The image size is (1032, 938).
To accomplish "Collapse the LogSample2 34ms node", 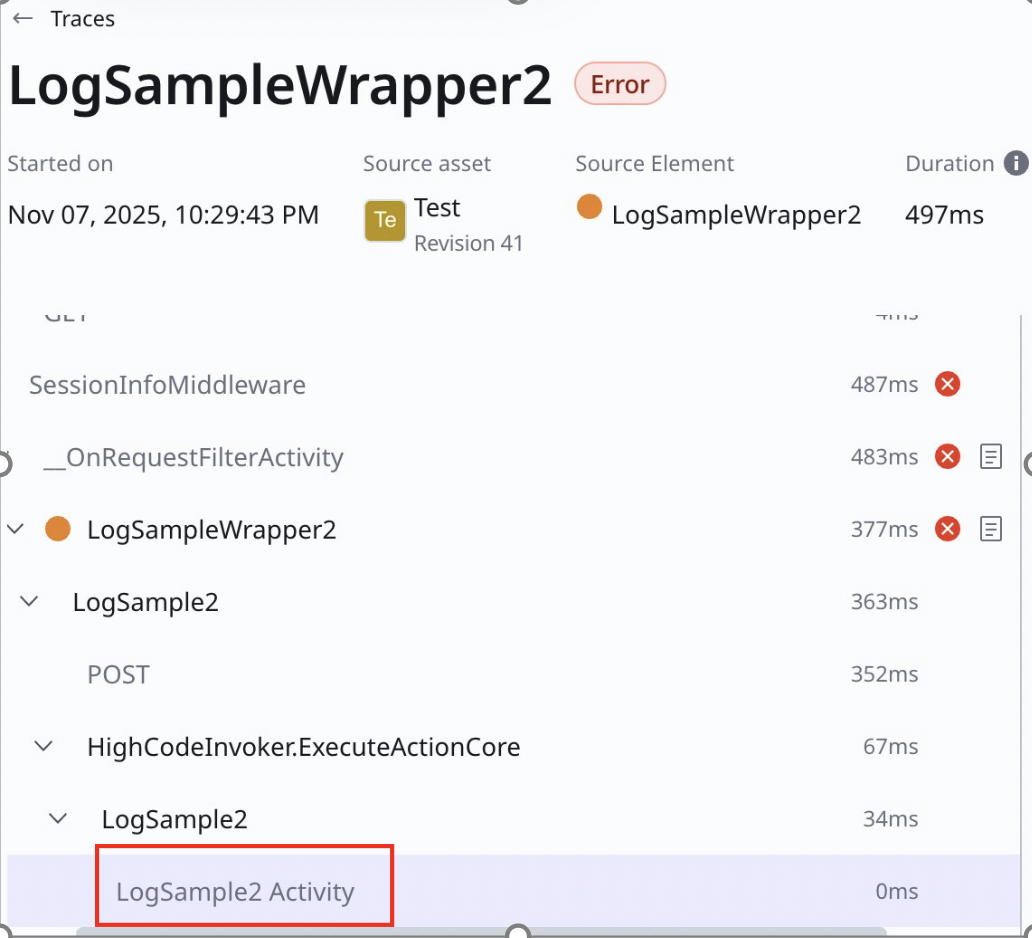I will pyautogui.click(x=59, y=818).
